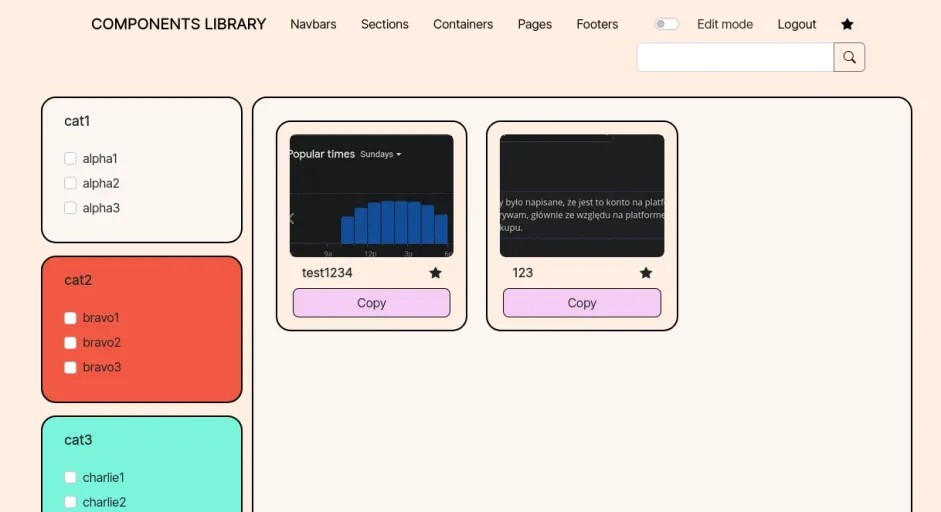941x512 pixels.
Task: Click the COMPONENTS LIBRARY brand title
Action: click(x=178, y=24)
